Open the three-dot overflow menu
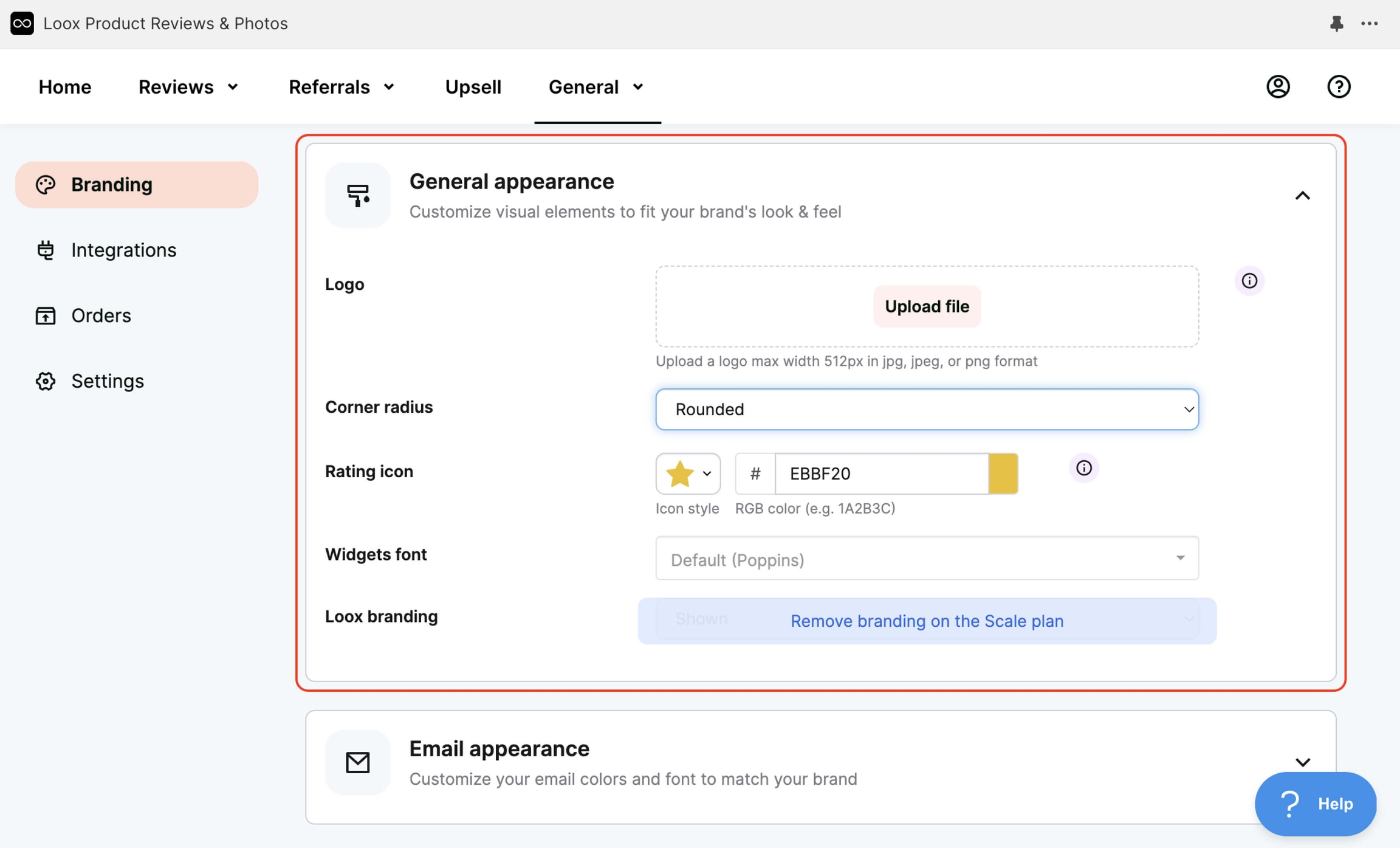This screenshot has width=1400, height=848. pos(1370,23)
